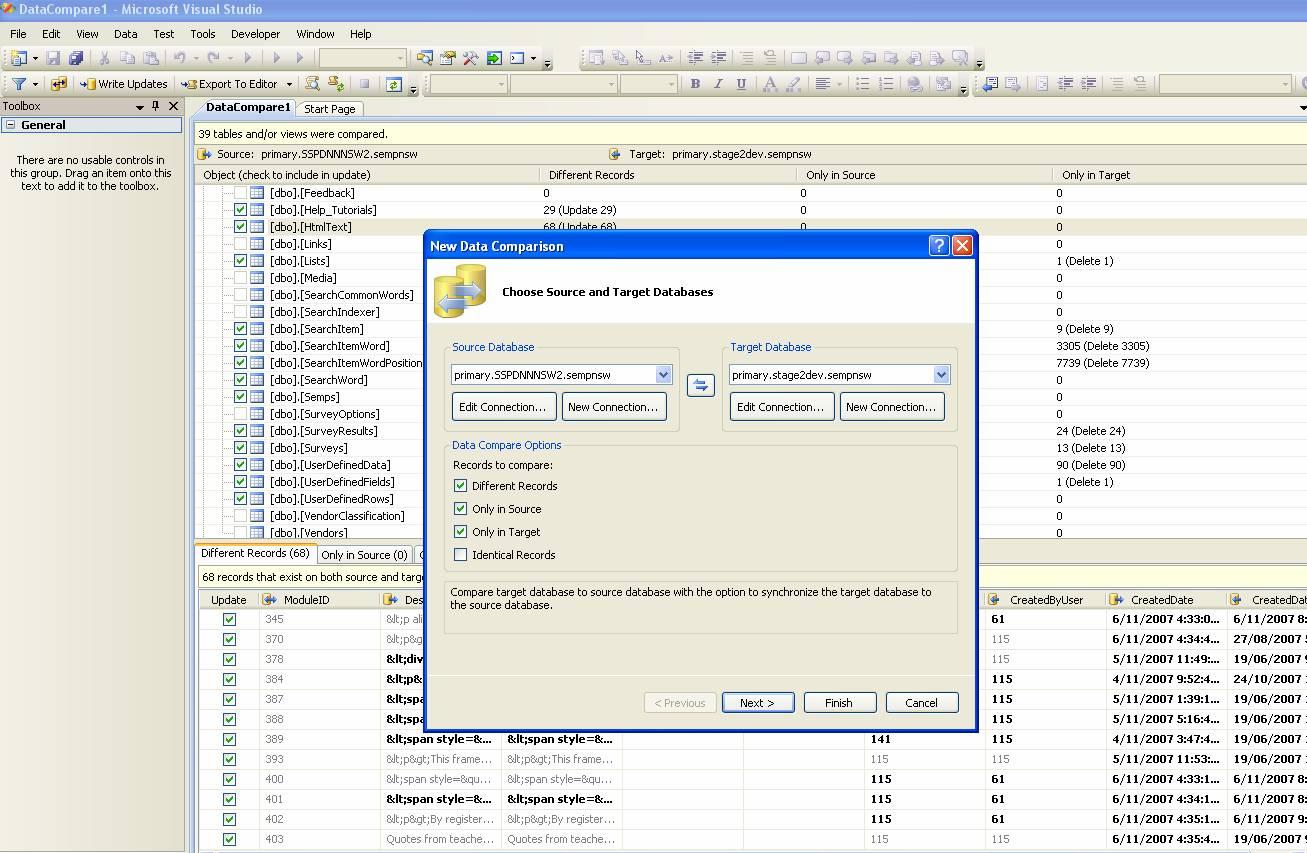
Task: Click the Toolbox hammer-wrench toolbar icon
Action: (470, 58)
